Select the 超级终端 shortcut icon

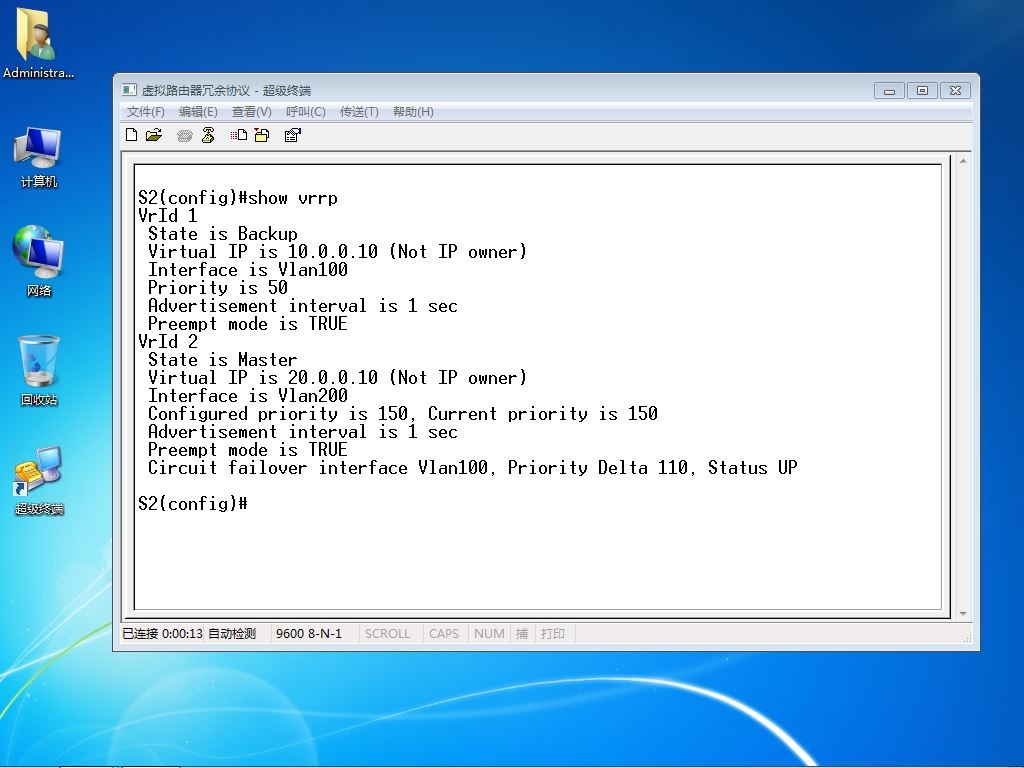click(x=39, y=481)
